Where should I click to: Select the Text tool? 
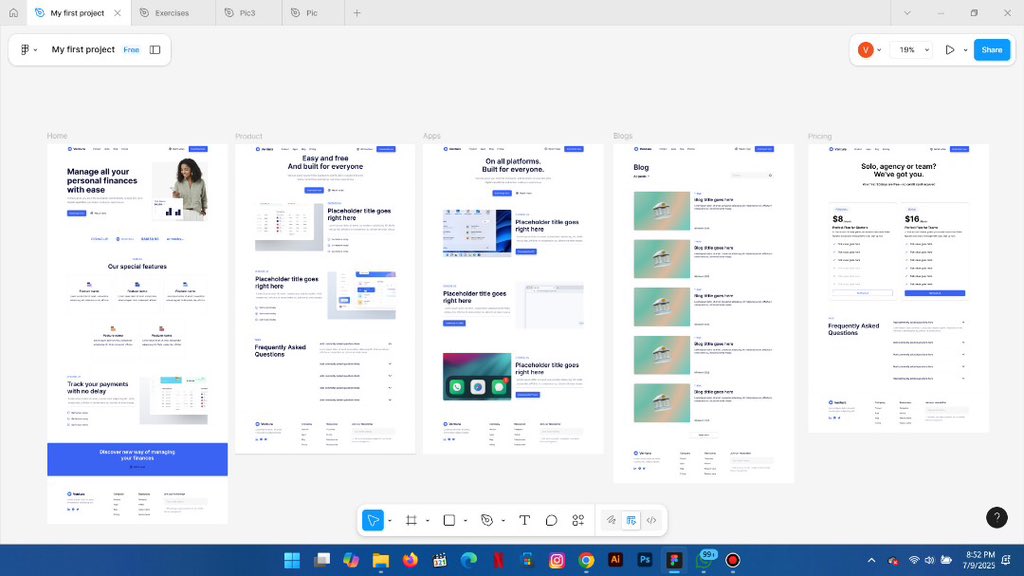point(524,520)
